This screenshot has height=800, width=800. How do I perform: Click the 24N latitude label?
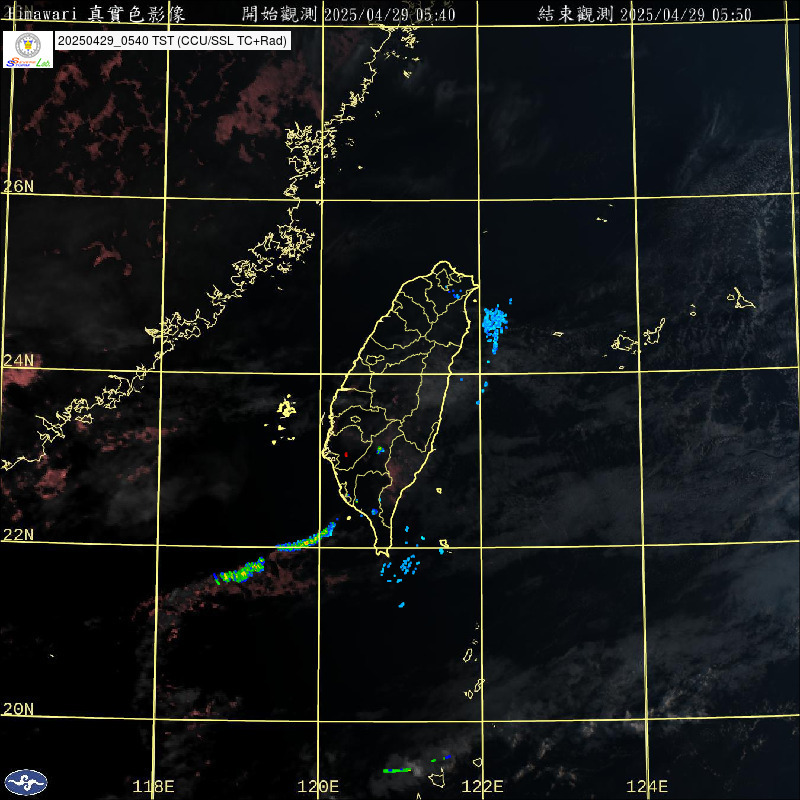[x=19, y=361]
